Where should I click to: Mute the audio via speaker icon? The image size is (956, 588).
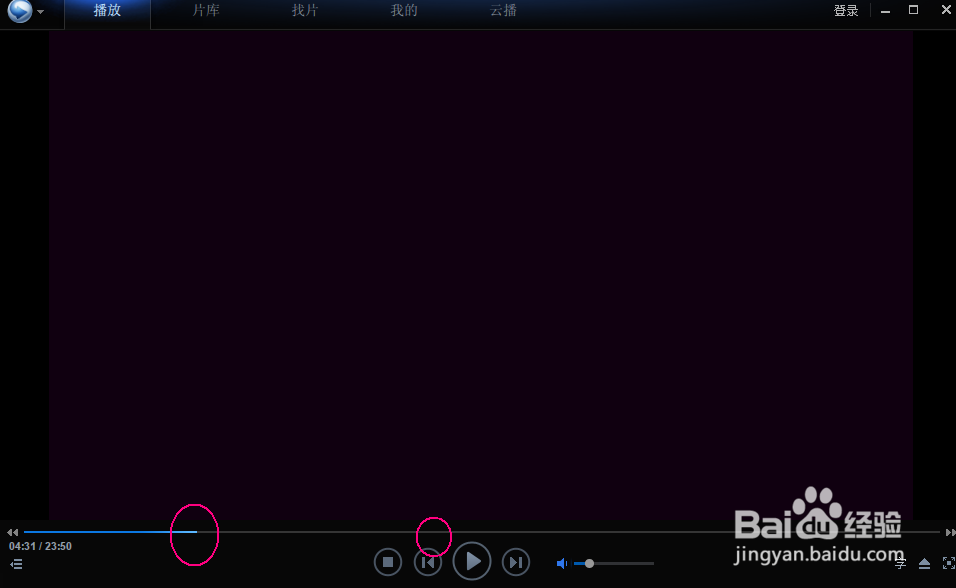tap(562, 564)
